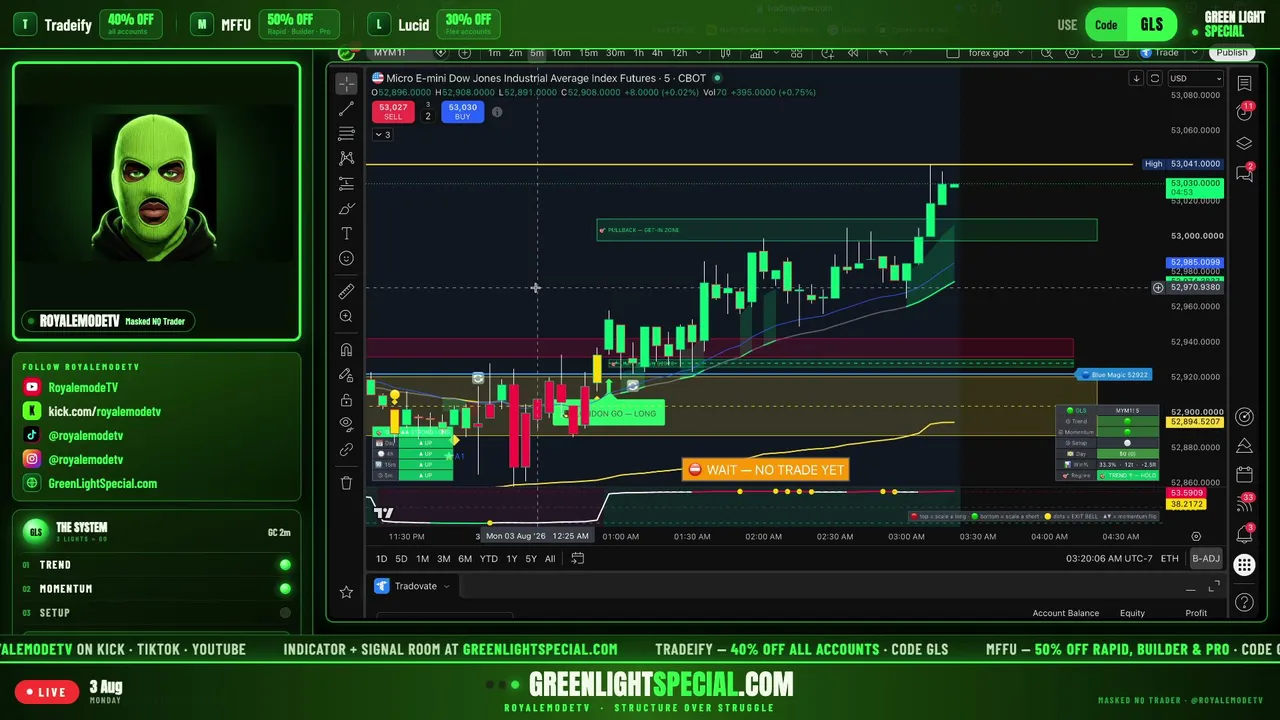Remove drawings with the trash icon
The image size is (1280, 720).
(x=347, y=483)
